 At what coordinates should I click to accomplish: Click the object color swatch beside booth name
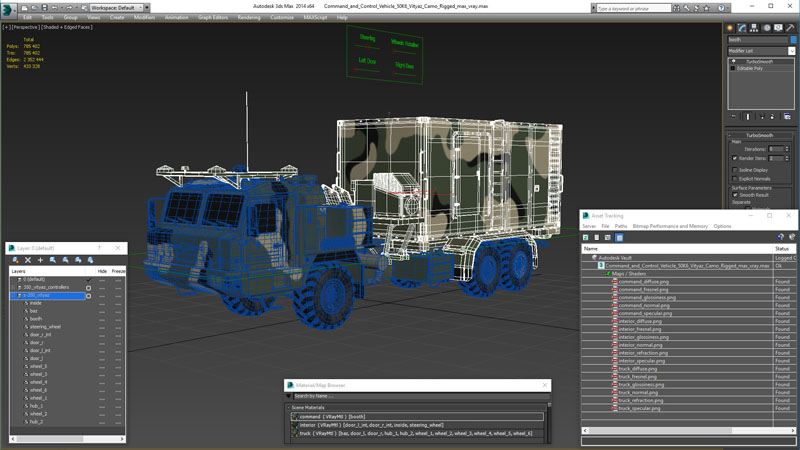pyautogui.click(x=793, y=40)
